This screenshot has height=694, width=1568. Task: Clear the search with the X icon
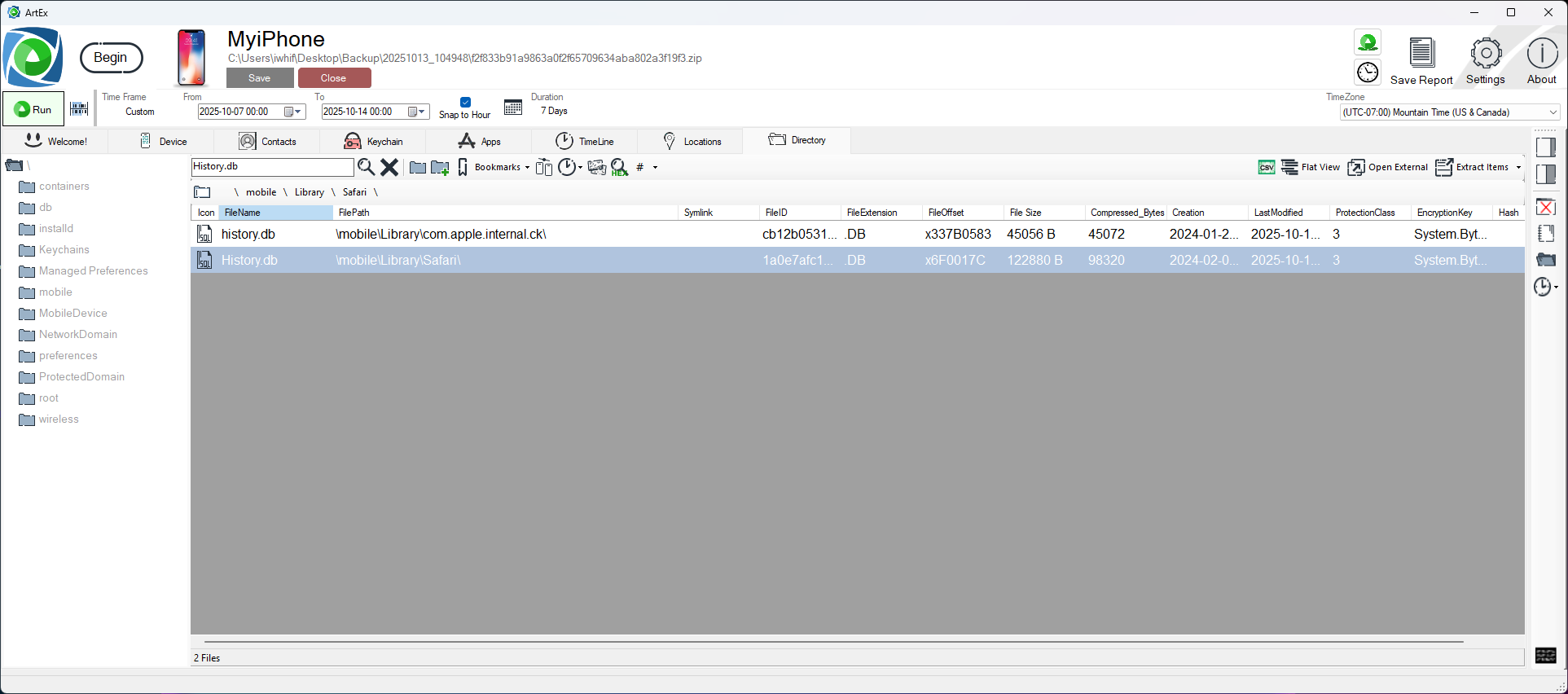389,167
